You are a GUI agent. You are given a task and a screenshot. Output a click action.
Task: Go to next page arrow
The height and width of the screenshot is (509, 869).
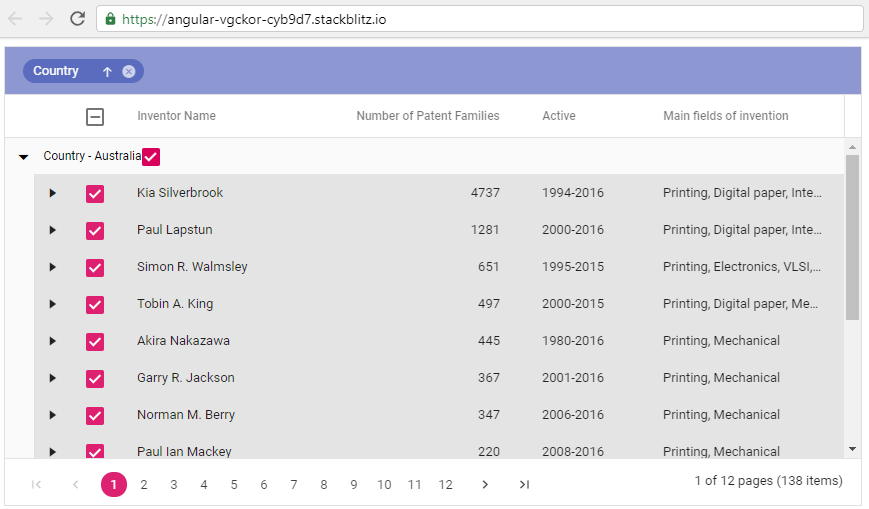coord(485,484)
